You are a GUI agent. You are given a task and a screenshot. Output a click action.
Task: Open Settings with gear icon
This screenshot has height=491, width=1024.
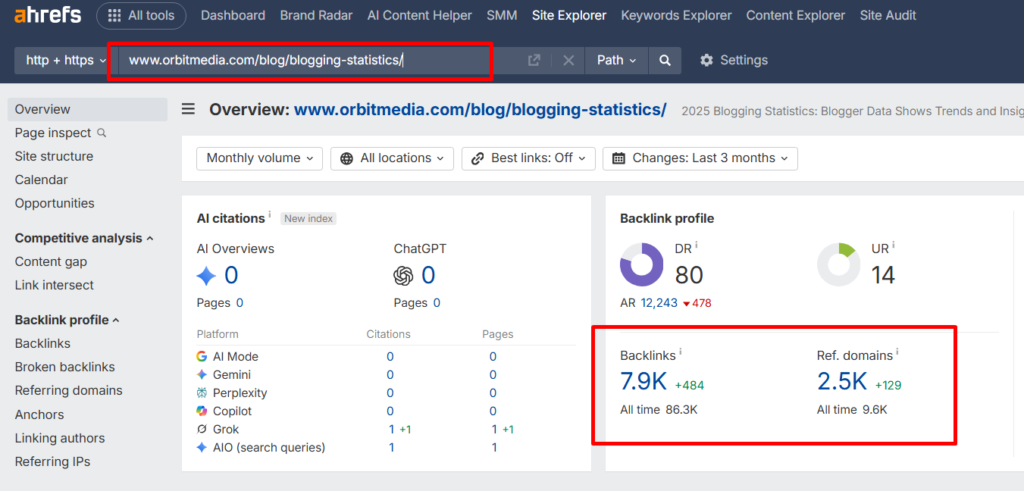pos(734,60)
